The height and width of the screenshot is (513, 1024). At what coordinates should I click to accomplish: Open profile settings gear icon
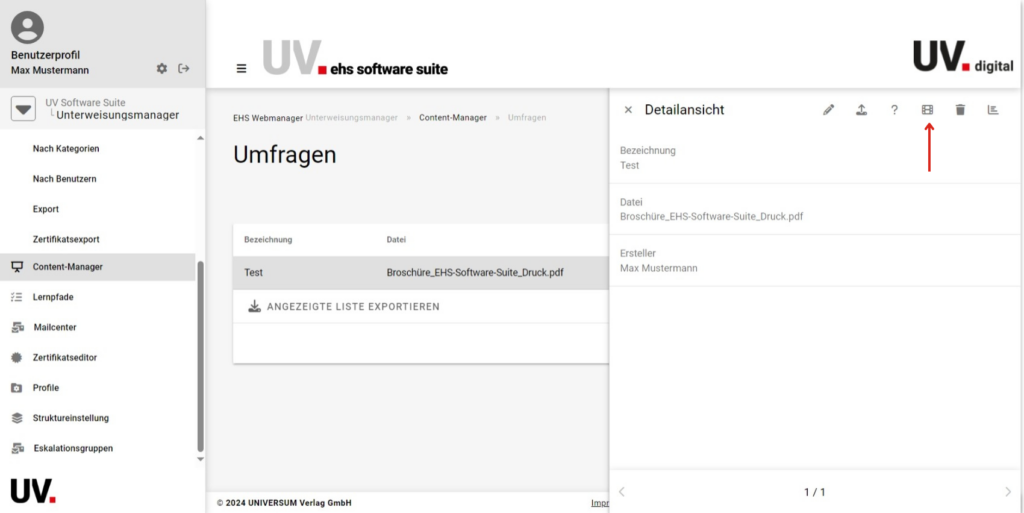pyautogui.click(x=162, y=69)
